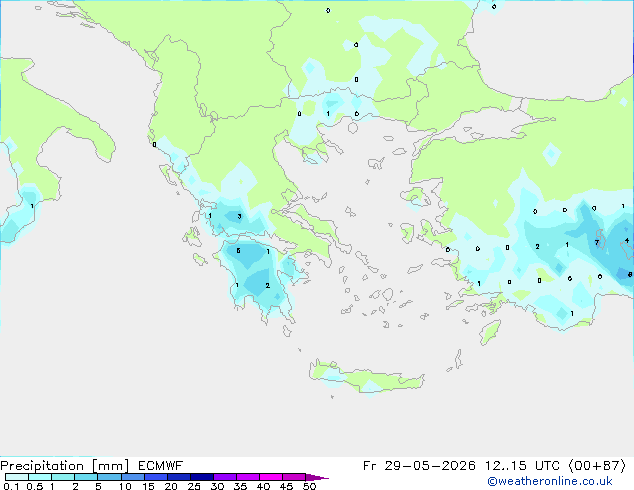Click the "12..15 UTC" time text
The width and height of the screenshot is (634, 490).
point(522,466)
